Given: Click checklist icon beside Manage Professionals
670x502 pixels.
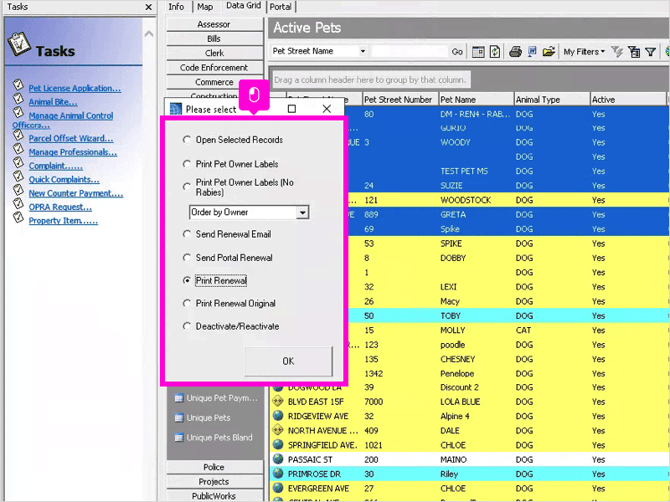Looking at the screenshot, I should (x=18, y=149).
